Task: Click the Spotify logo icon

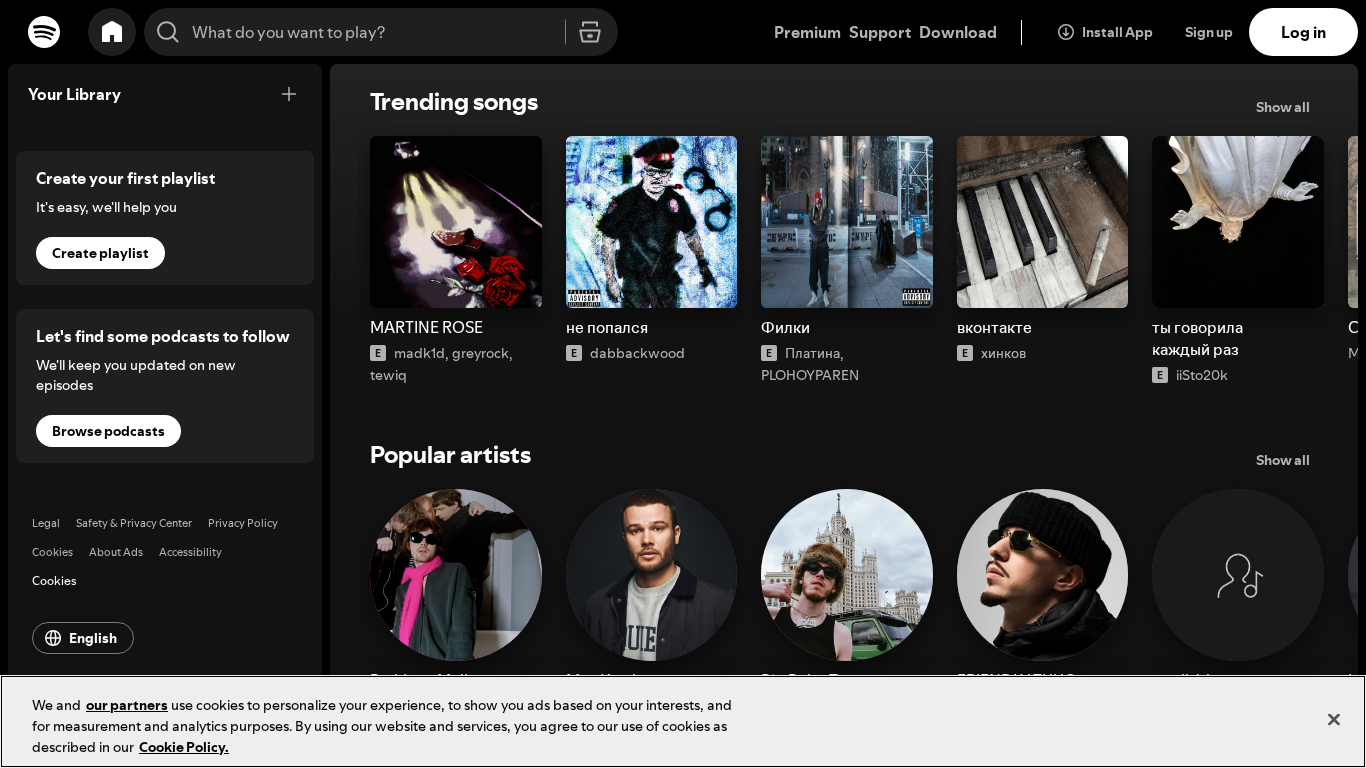Action: click(x=44, y=32)
